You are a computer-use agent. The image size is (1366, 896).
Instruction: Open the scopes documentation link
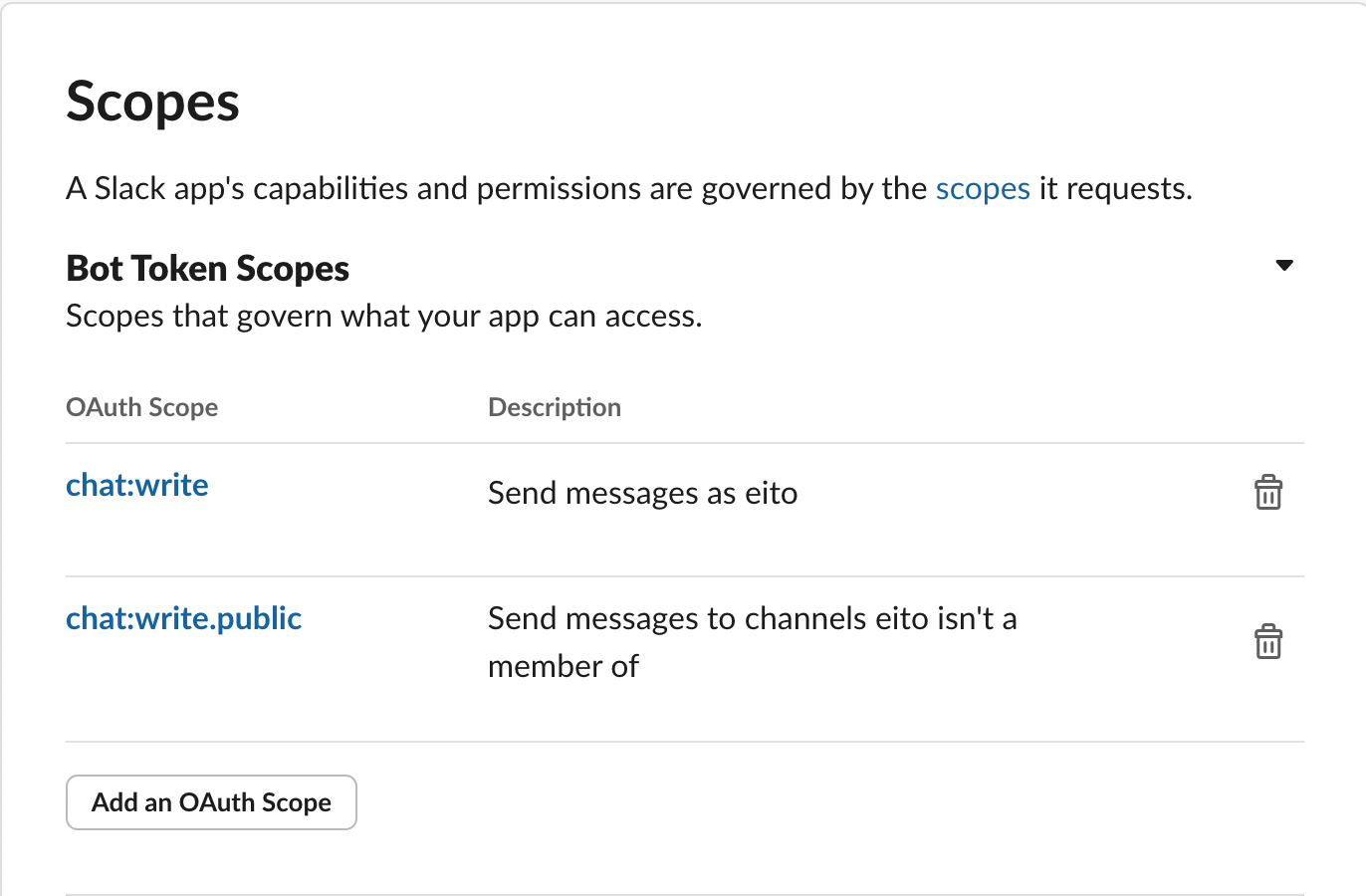(983, 188)
